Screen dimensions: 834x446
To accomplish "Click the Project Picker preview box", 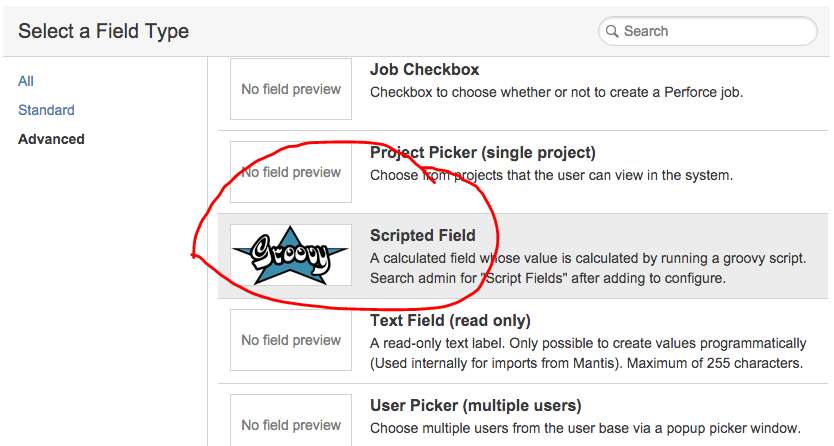I will coord(290,172).
